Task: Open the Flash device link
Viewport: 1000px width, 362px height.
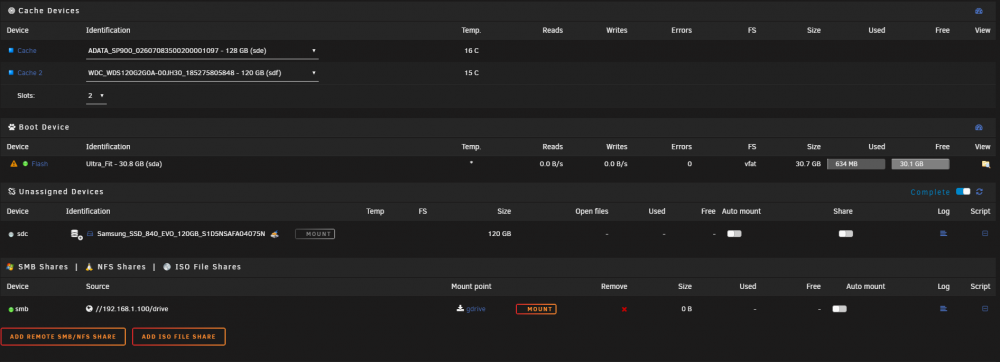Action: pyautogui.click(x=40, y=164)
